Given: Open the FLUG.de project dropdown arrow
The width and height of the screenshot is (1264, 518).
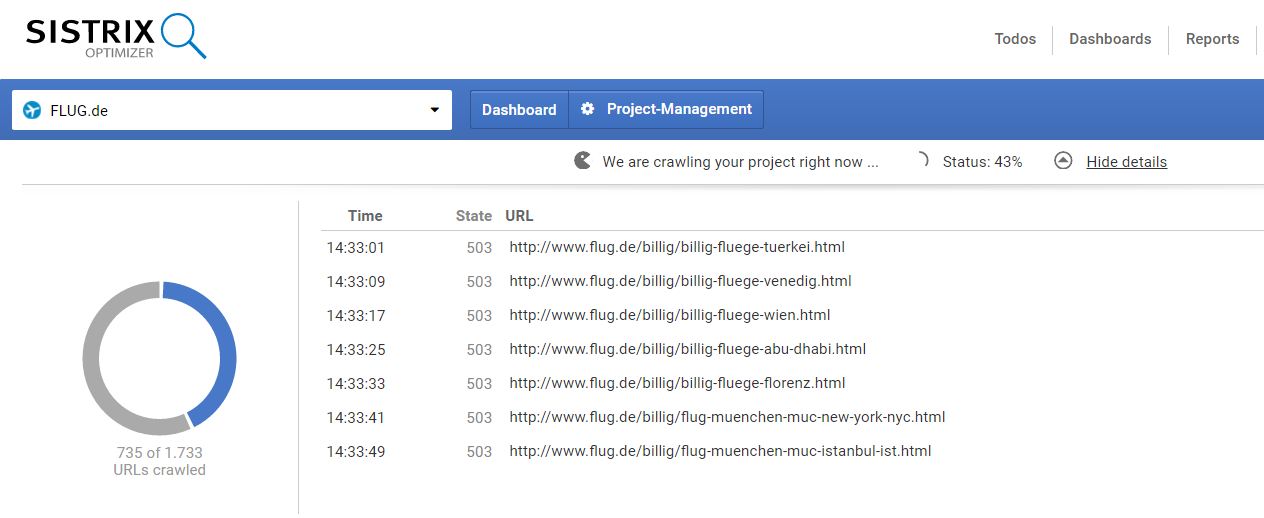Looking at the screenshot, I should tap(434, 110).
